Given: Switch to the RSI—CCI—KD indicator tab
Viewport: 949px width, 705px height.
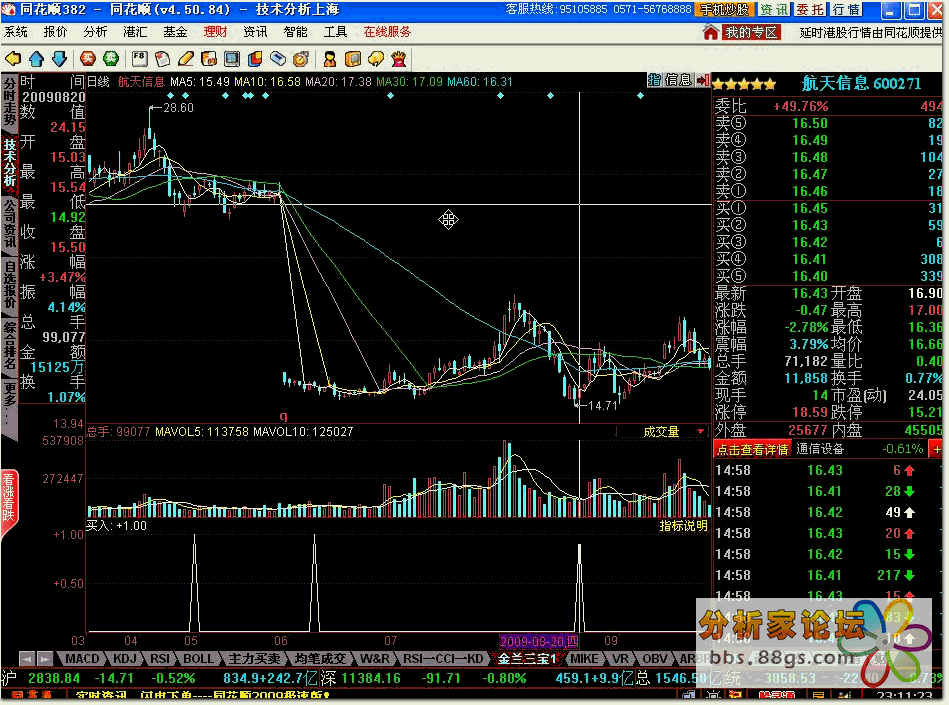Looking at the screenshot, I should click(444, 658).
